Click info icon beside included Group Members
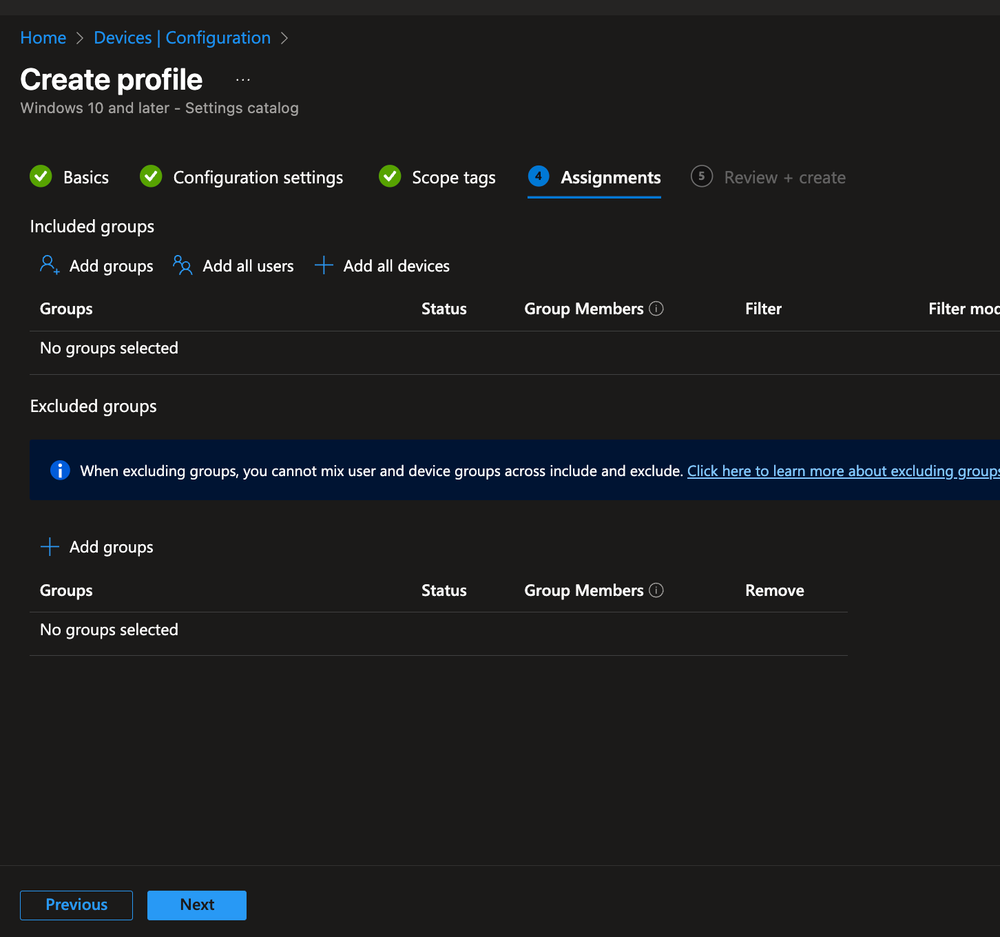 click(x=656, y=309)
